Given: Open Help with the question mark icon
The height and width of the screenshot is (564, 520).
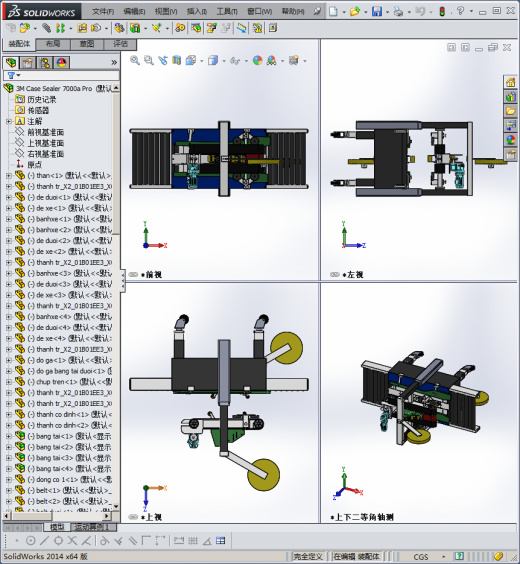Looking at the screenshot, I should pos(460,11).
